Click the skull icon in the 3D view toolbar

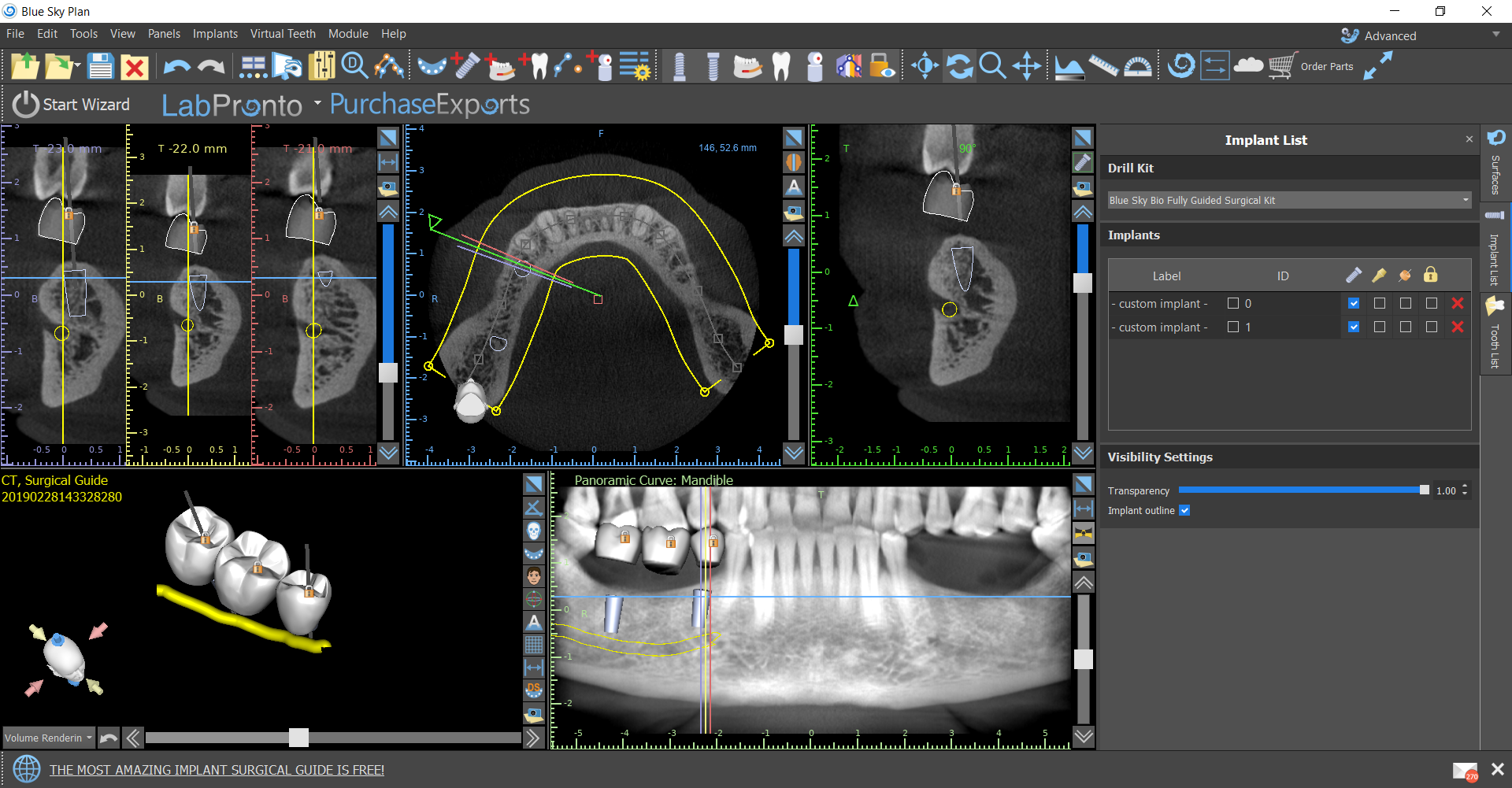[534, 531]
